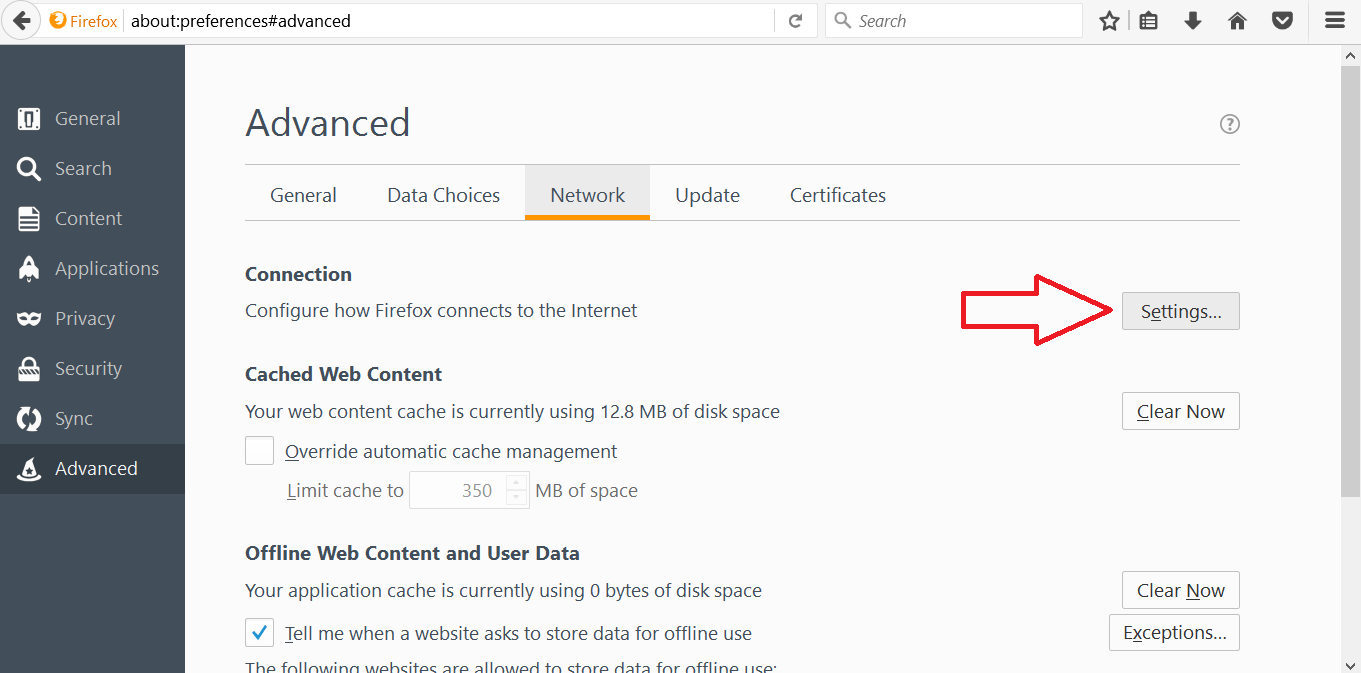
Task: Open the Certificates tab
Action: click(x=837, y=194)
